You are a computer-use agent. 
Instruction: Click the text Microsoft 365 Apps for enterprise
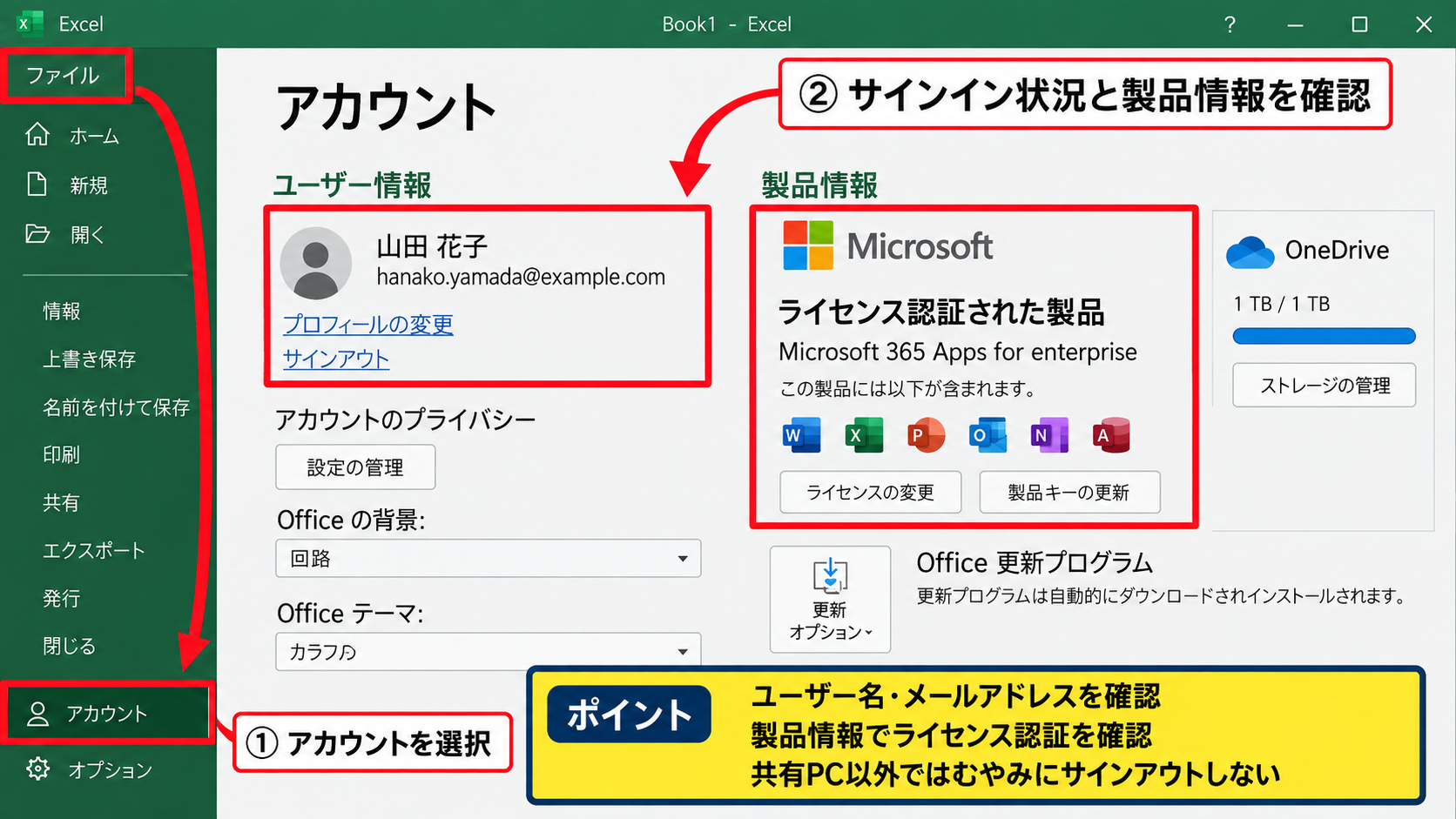point(958,352)
